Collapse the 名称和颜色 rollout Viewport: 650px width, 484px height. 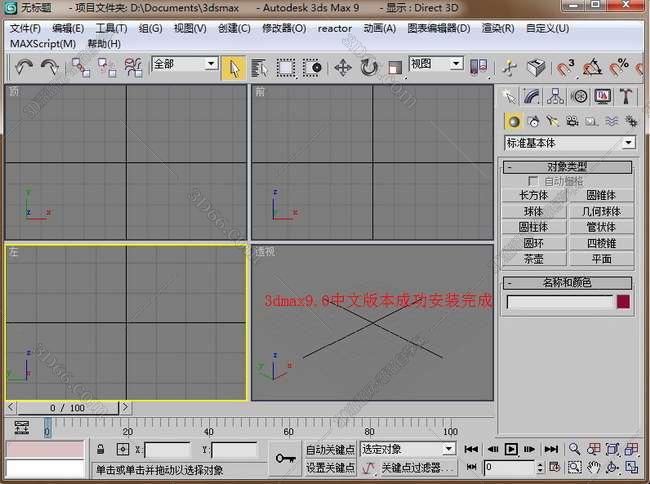567,283
